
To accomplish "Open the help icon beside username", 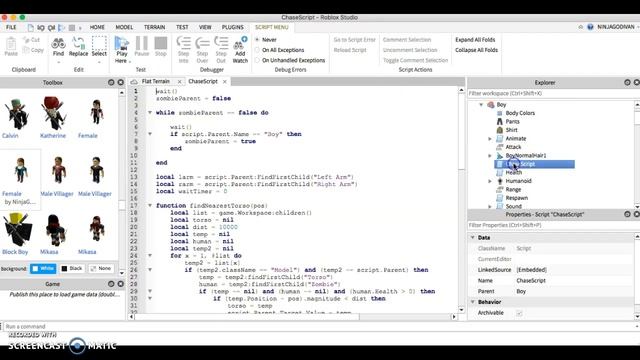I will coord(590,27).
